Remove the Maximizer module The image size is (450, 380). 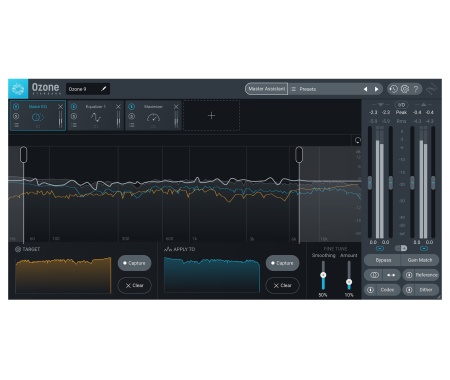coord(176,107)
